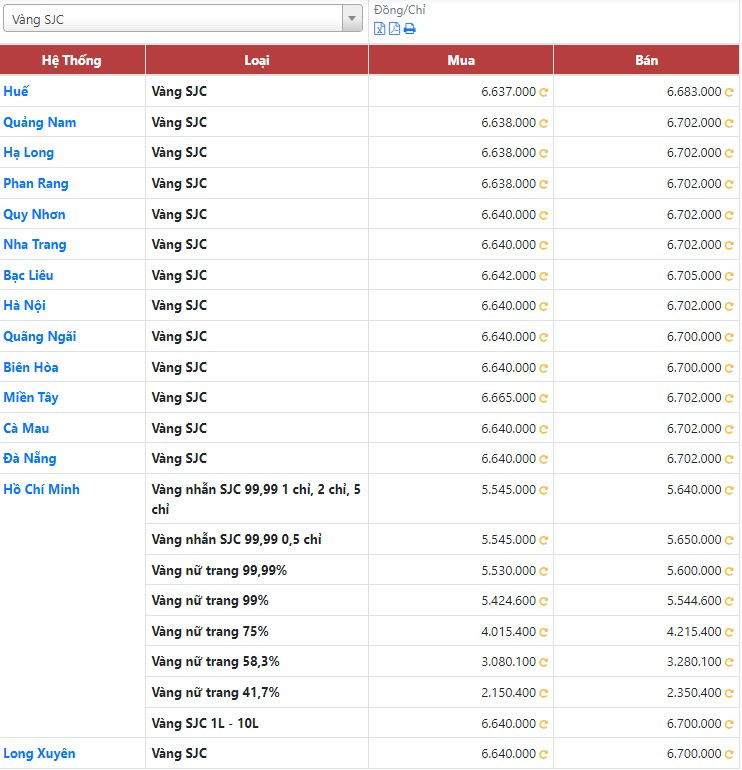The height and width of the screenshot is (770, 742).
Task: Export the table to Excel
Action: 379,28
